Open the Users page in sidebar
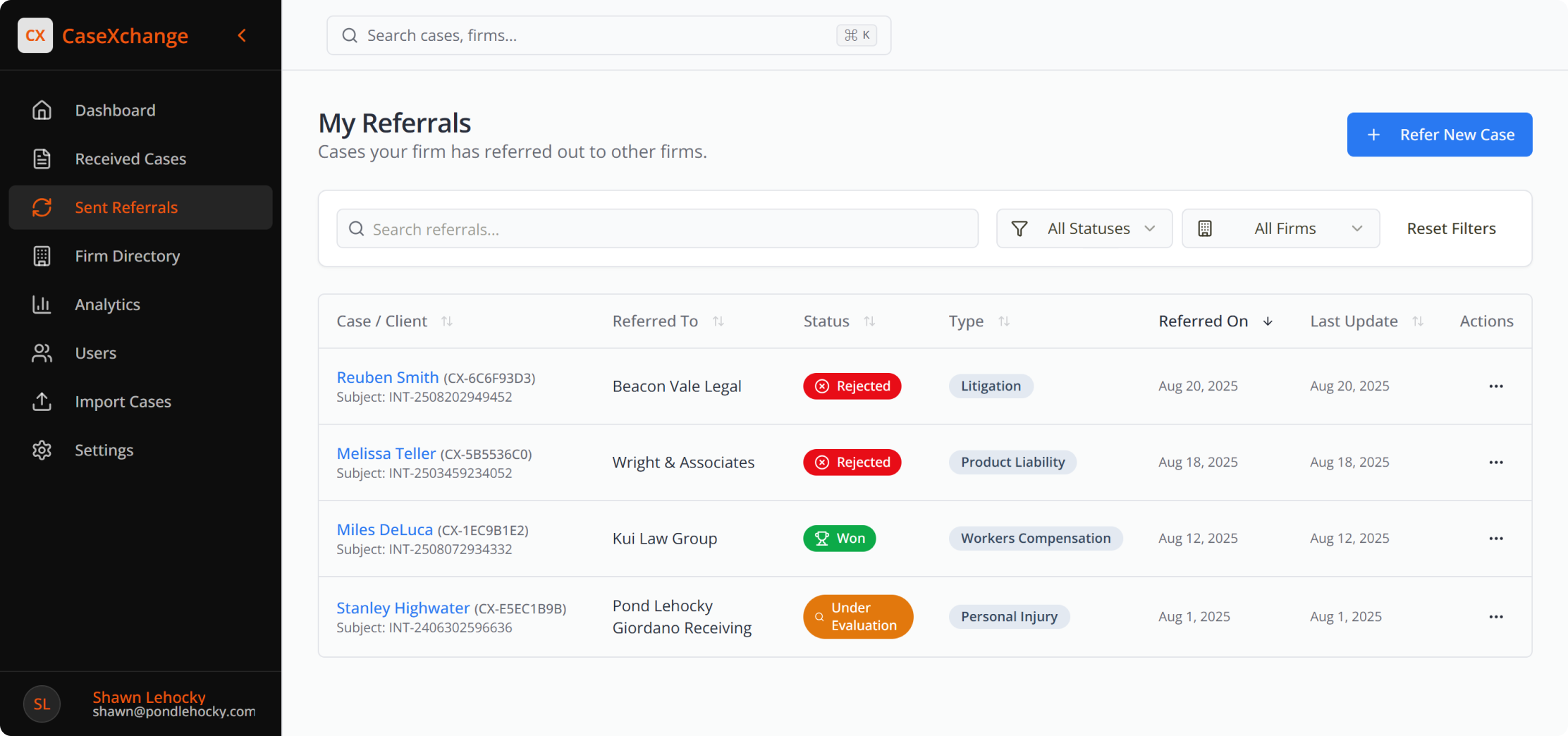This screenshot has height=736, width=1568. point(95,353)
